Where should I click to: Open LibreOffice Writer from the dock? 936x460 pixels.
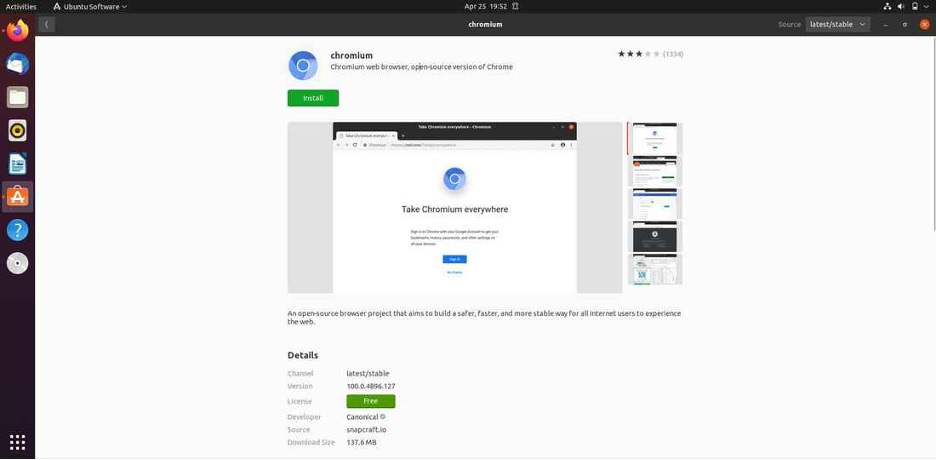click(17, 163)
